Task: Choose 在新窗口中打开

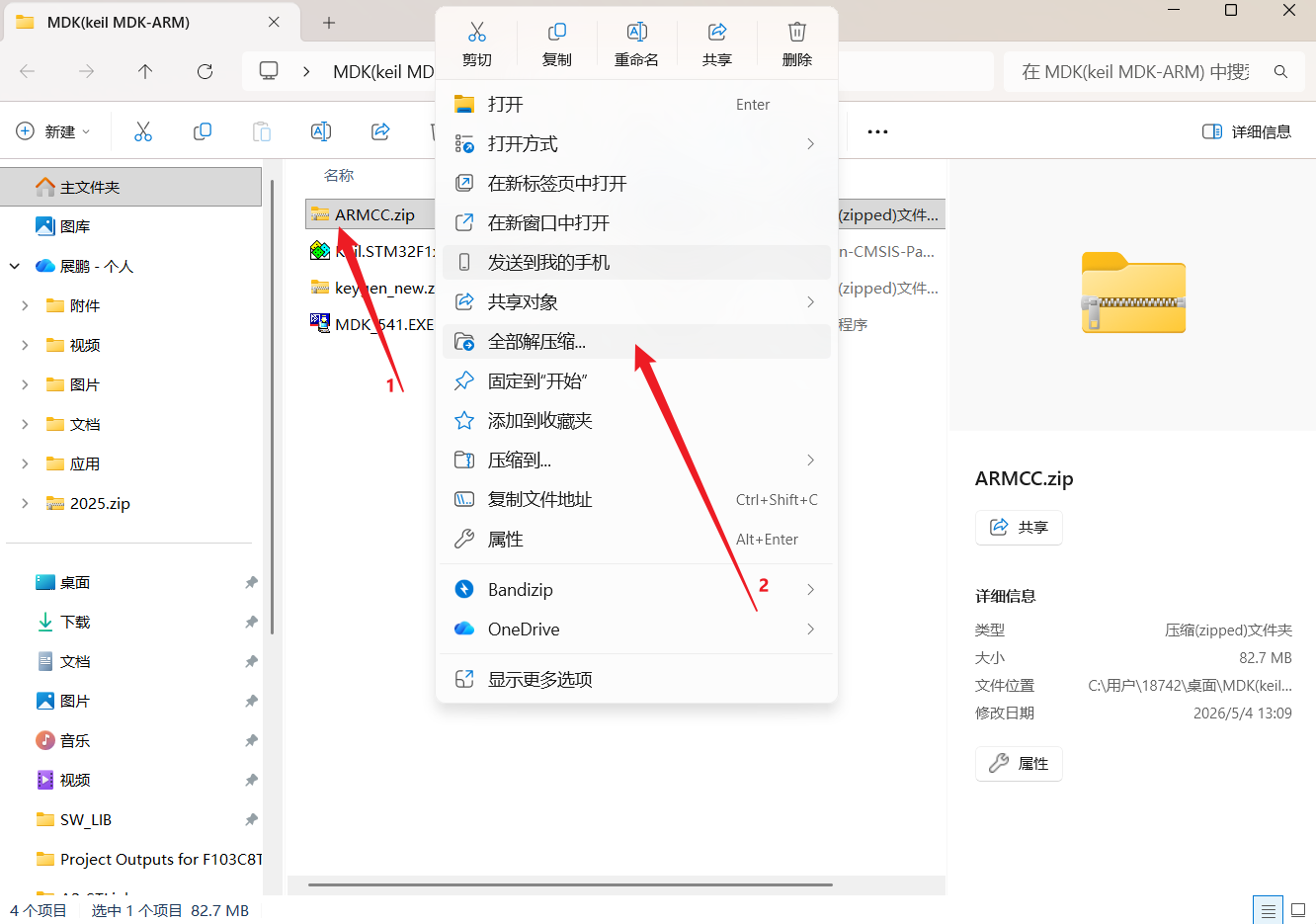Action: coord(636,223)
